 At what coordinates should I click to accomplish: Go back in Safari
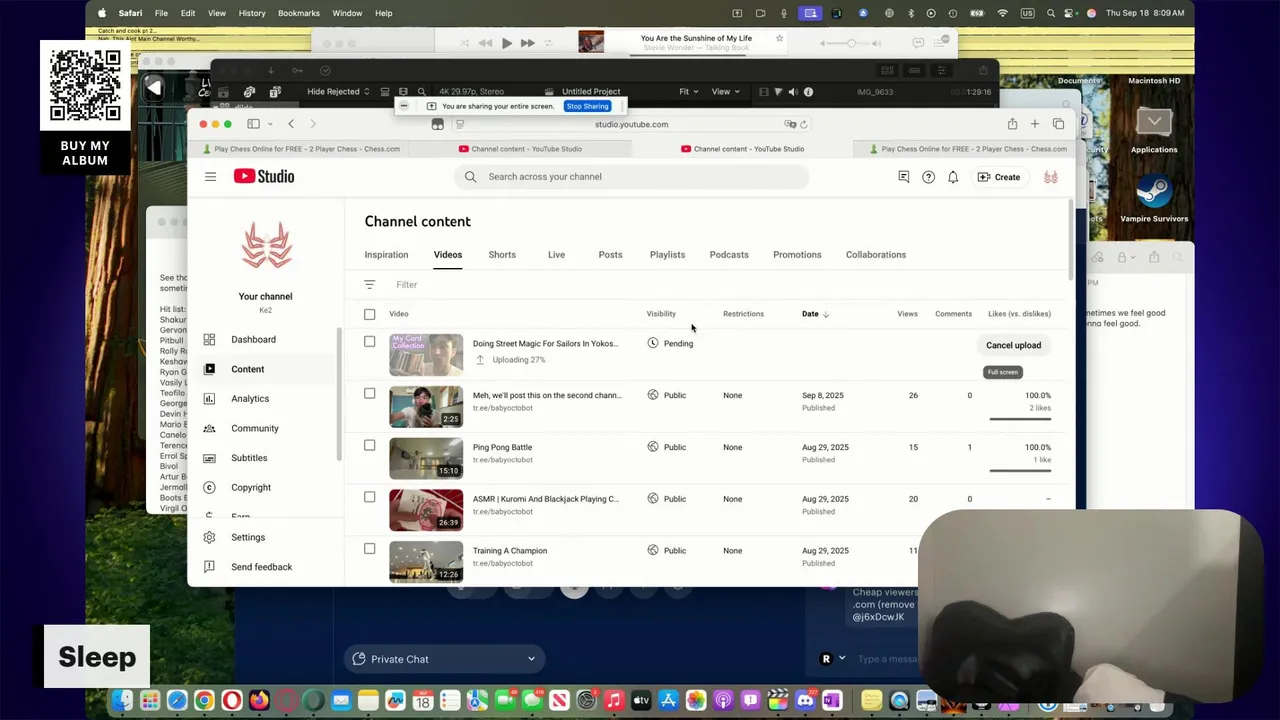point(291,124)
